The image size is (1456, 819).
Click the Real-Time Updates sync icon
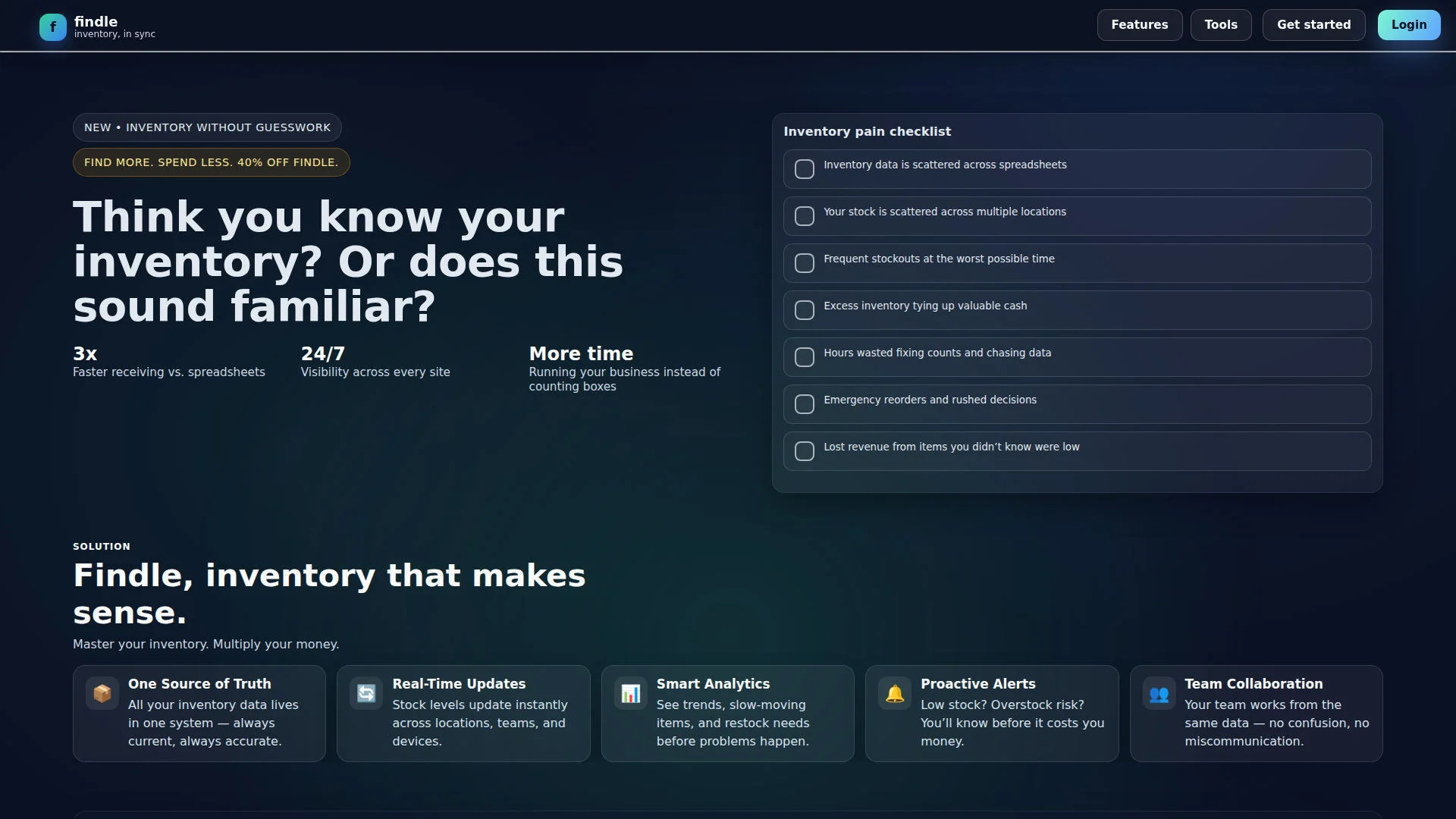(366, 693)
